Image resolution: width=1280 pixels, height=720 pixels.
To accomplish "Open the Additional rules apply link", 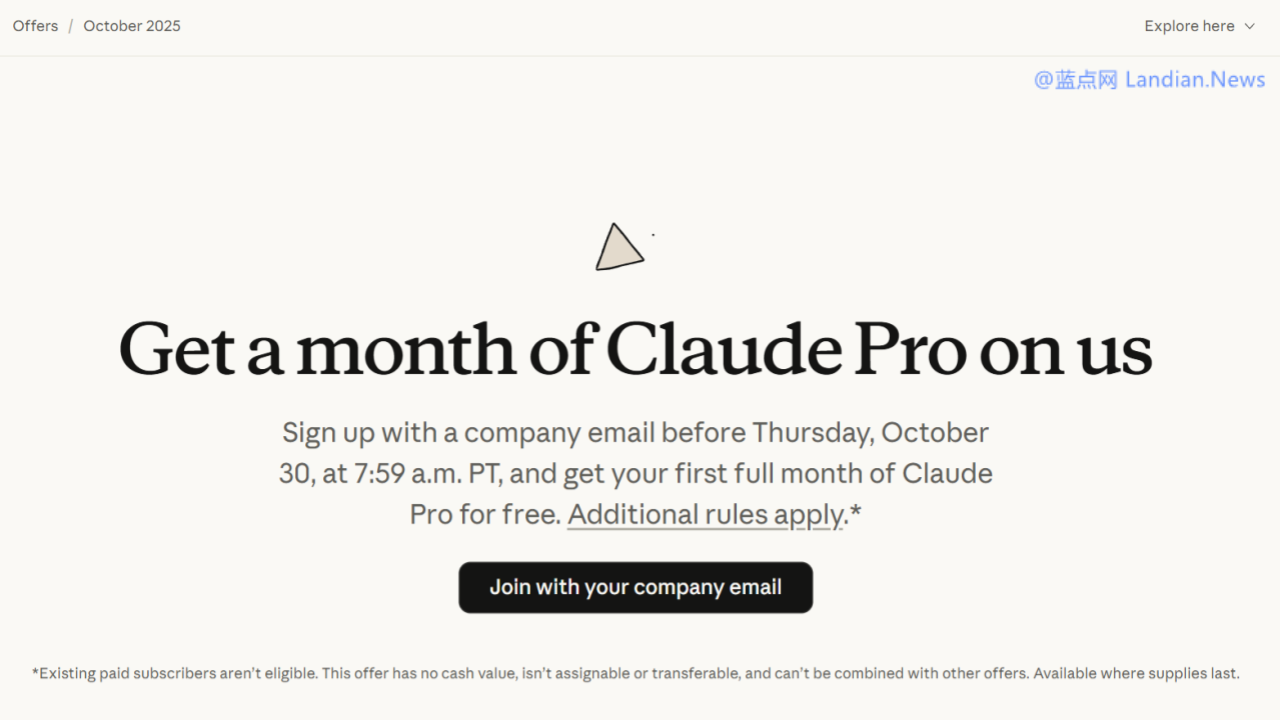I will (x=706, y=514).
